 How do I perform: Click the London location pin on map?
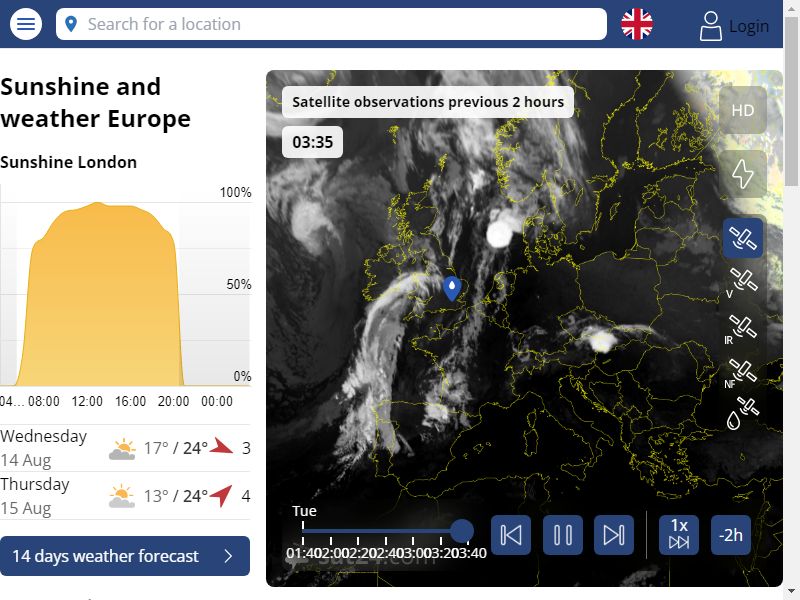pyautogui.click(x=452, y=288)
